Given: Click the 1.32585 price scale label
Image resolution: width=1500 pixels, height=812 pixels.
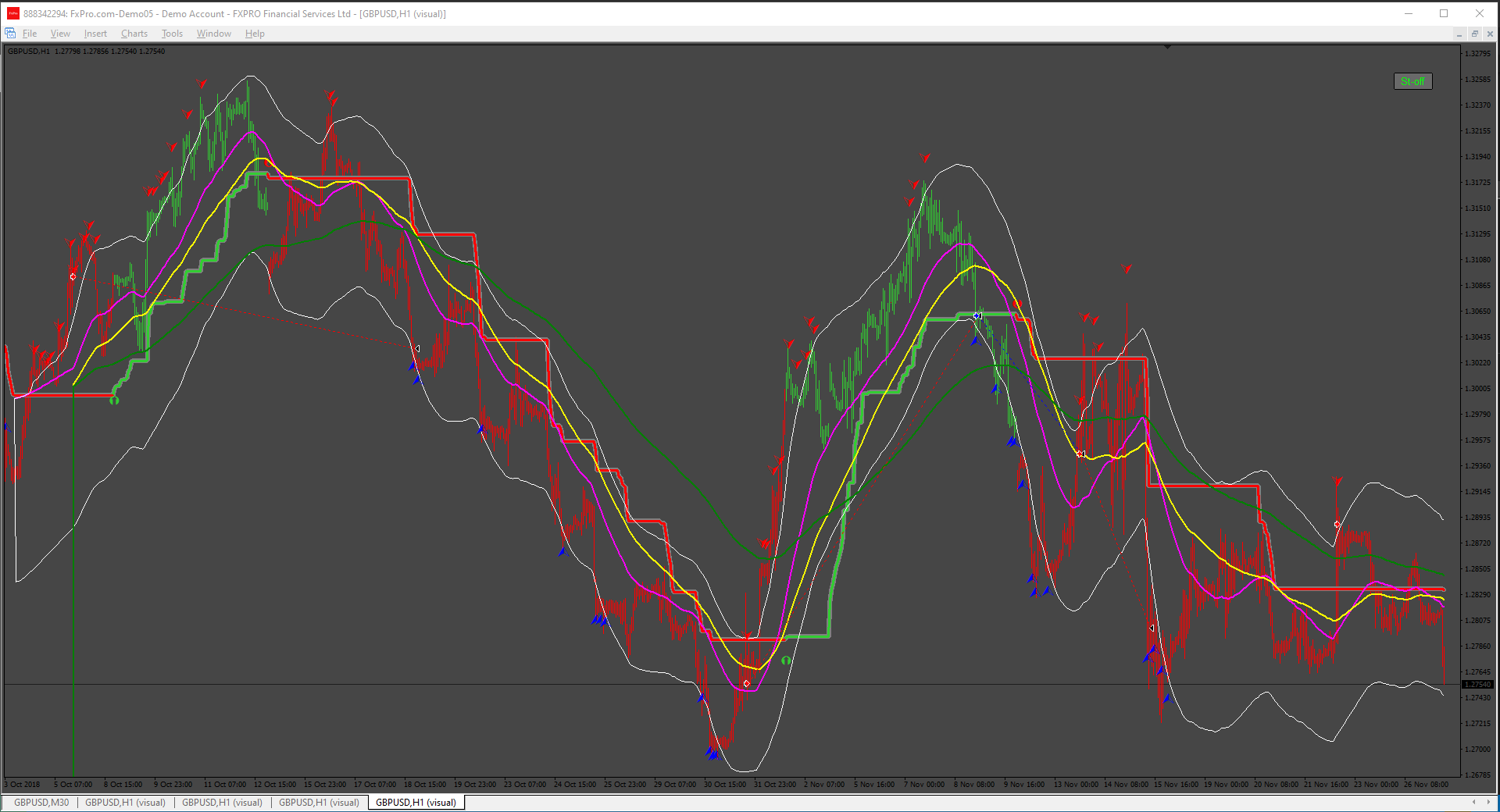Looking at the screenshot, I should (1477, 80).
